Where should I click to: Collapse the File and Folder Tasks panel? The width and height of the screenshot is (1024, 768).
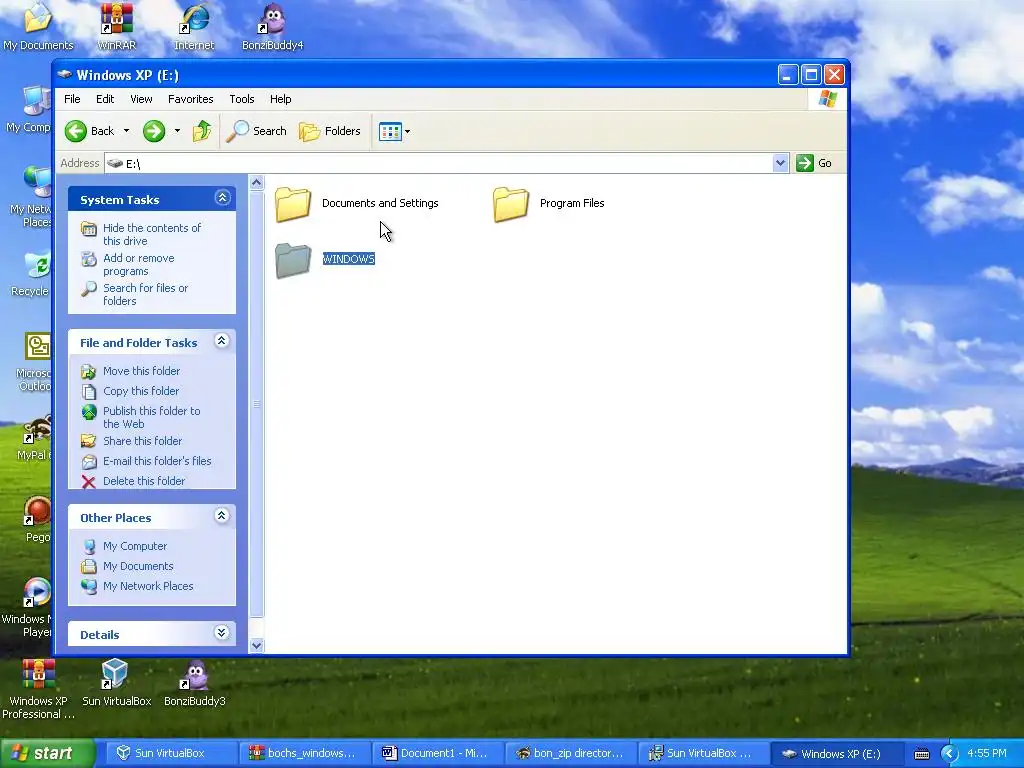click(x=222, y=341)
